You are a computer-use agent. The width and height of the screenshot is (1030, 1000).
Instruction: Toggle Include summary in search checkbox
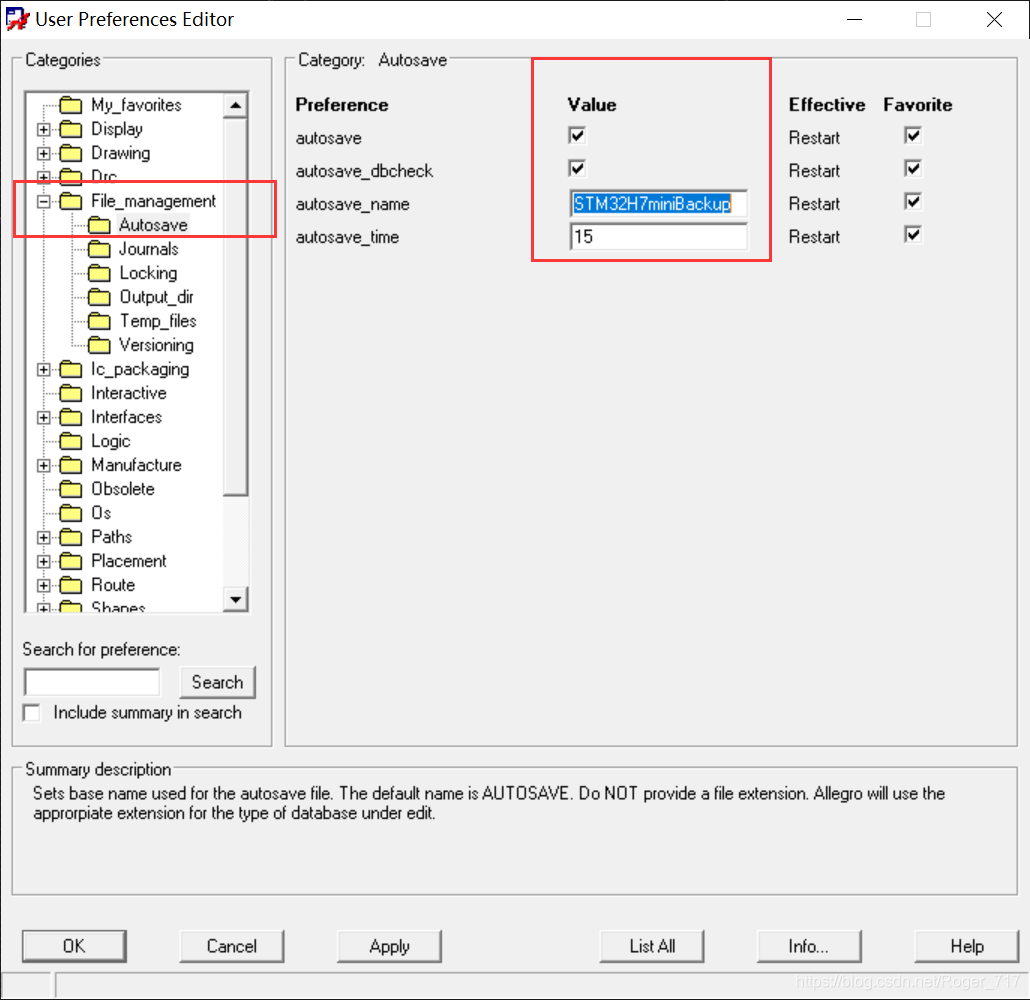coord(32,713)
